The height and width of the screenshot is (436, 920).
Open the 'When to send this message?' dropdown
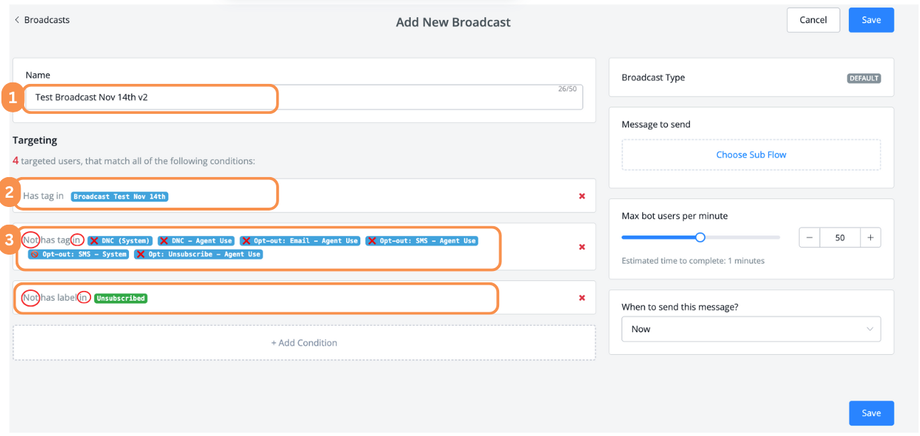751,329
